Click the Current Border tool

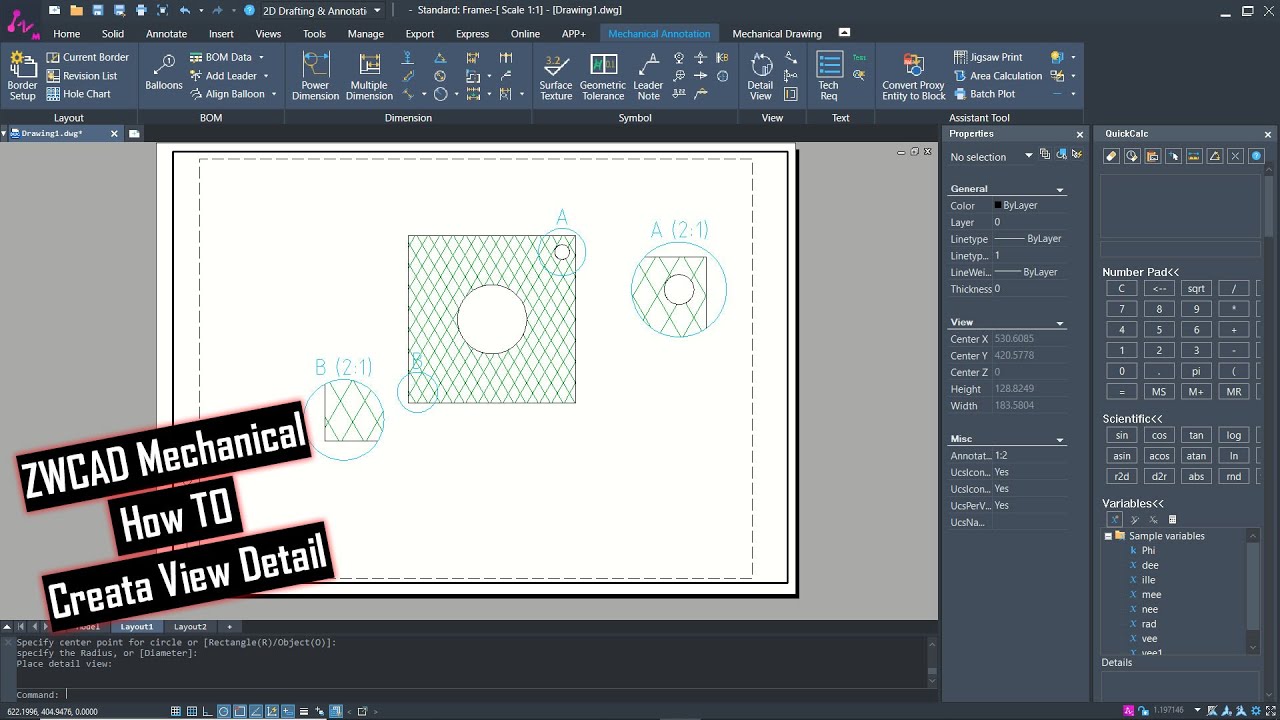click(87, 57)
